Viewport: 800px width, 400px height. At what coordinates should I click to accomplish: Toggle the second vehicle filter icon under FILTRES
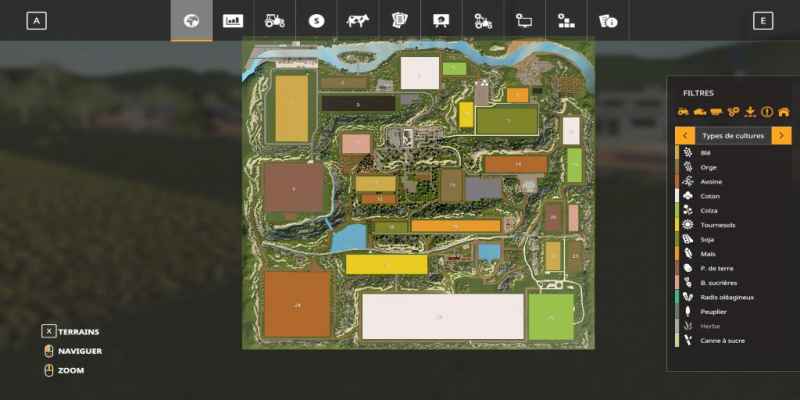(699, 112)
